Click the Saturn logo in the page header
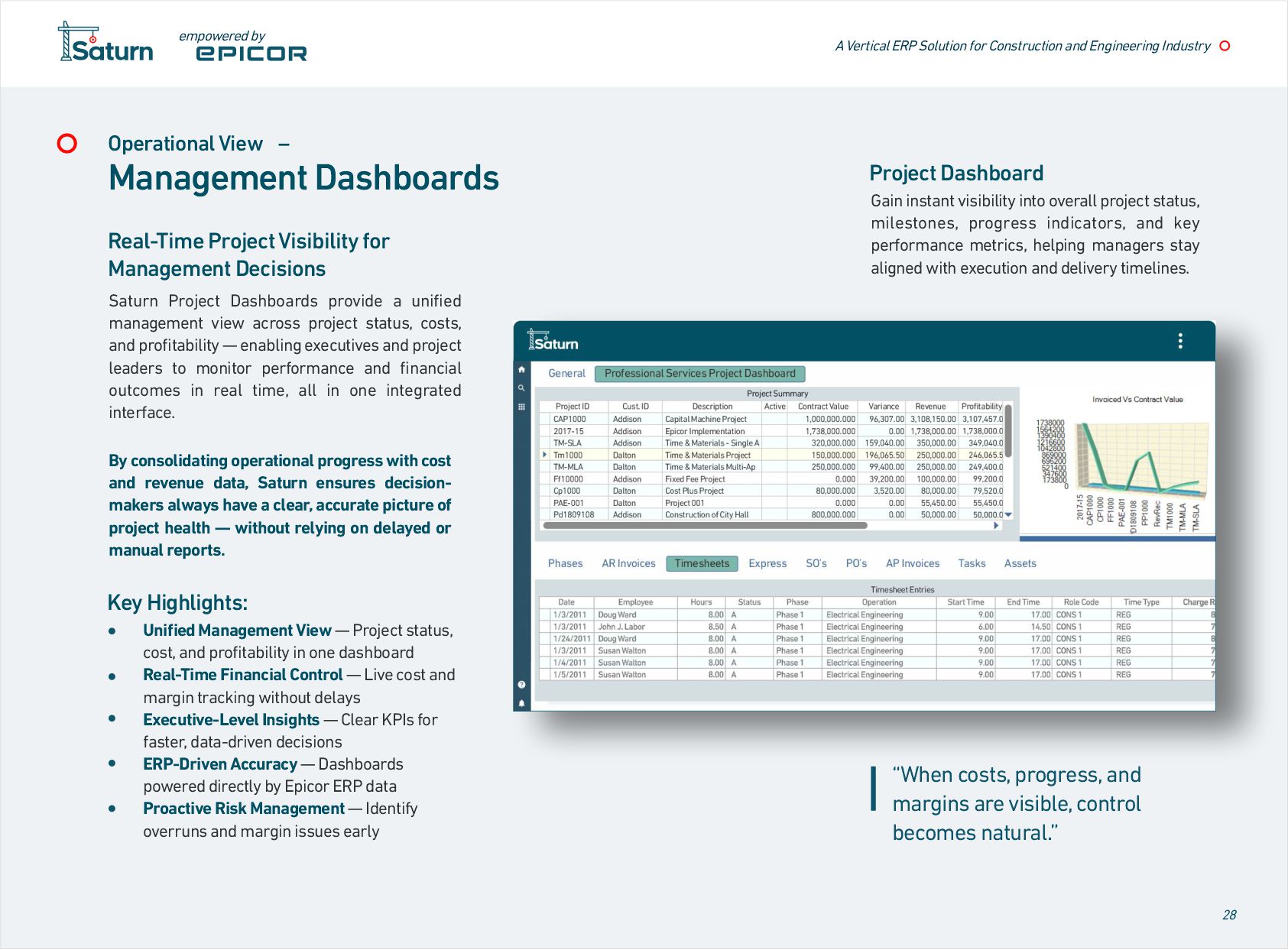1288x950 pixels. click(105, 43)
